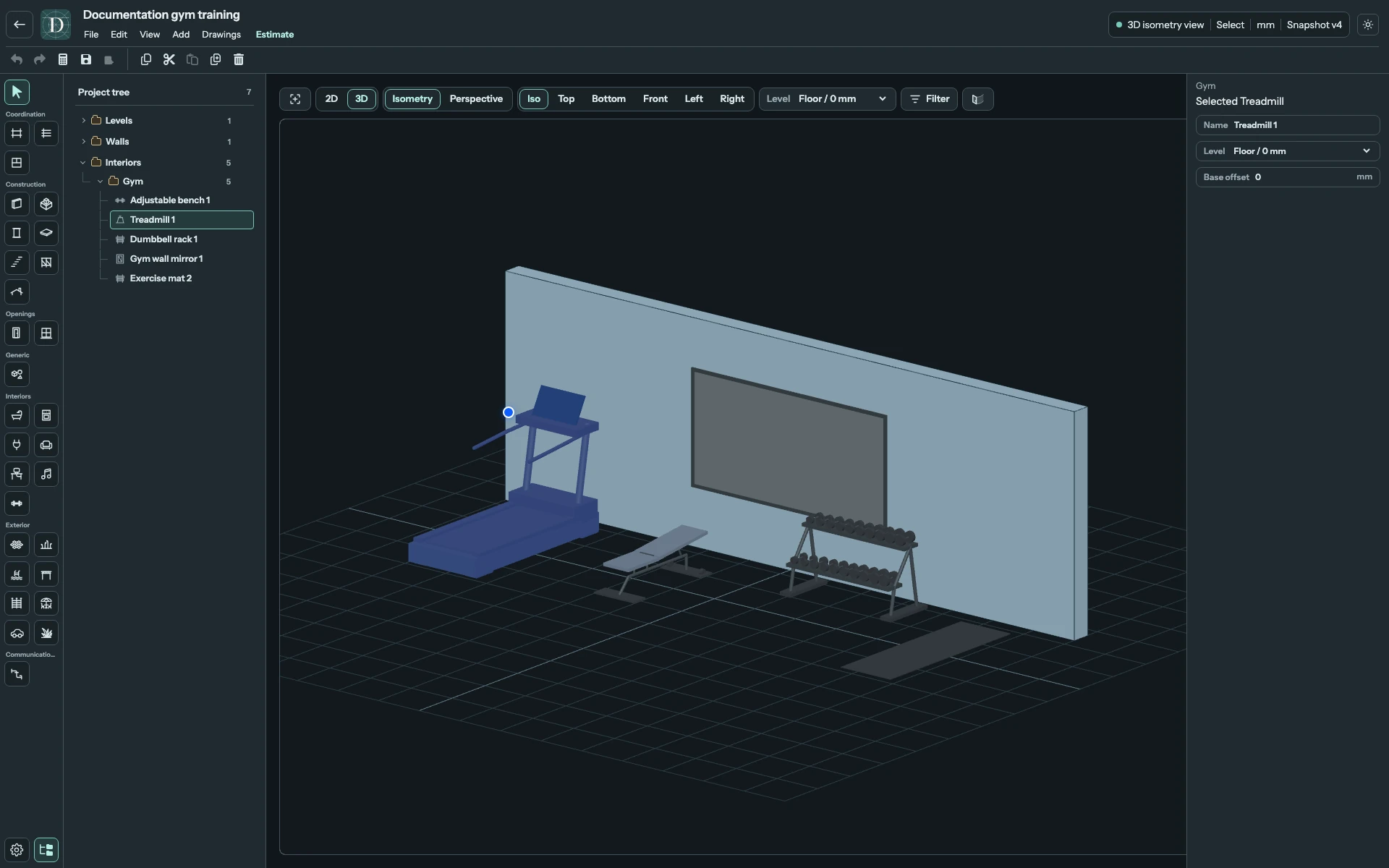Viewport: 1389px width, 868px height.
Task: Click zoom-to-fit icon in viewport toolbar
Action: pyautogui.click(x=295, y=99)
